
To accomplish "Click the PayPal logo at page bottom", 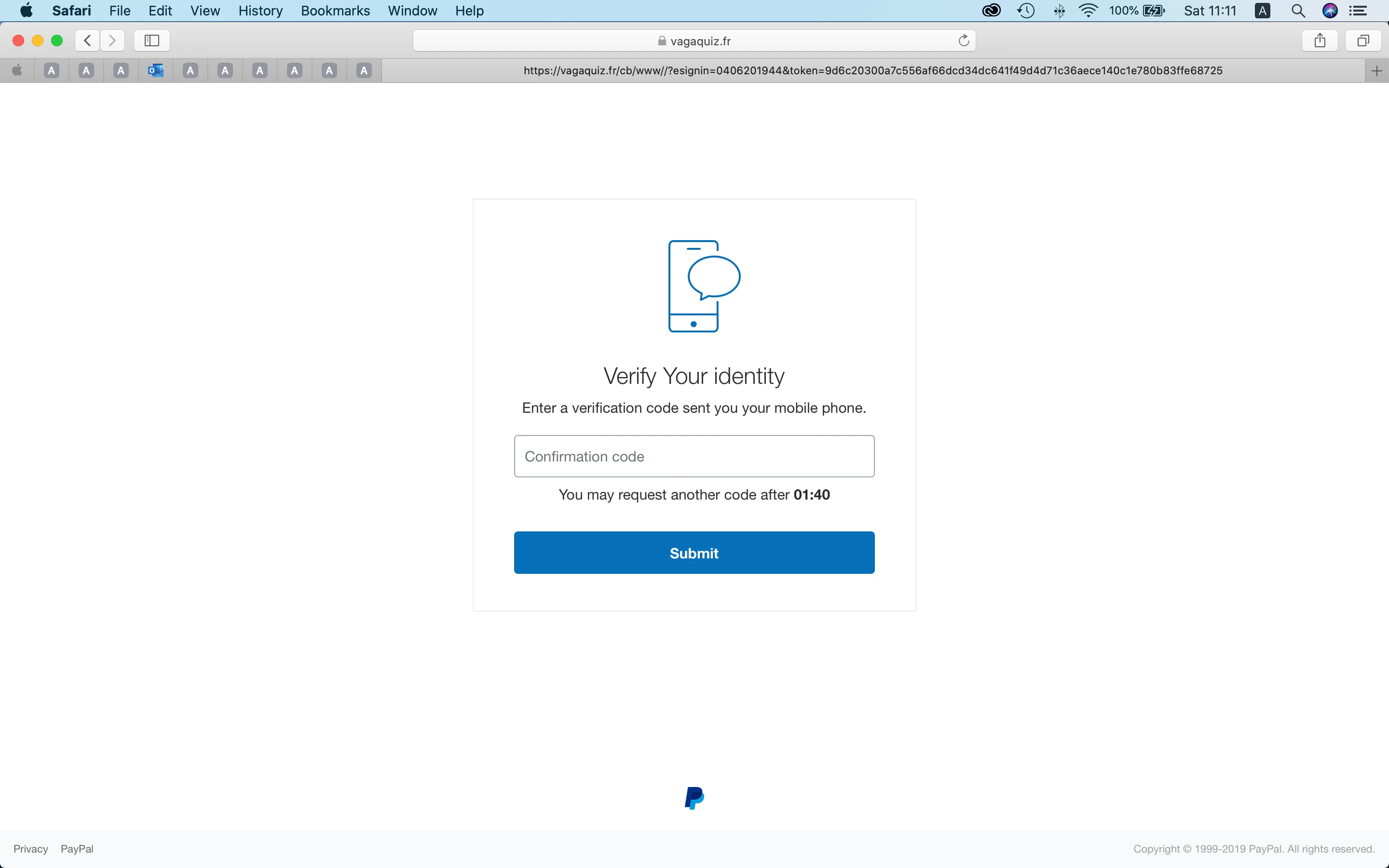I will [694, 798].
